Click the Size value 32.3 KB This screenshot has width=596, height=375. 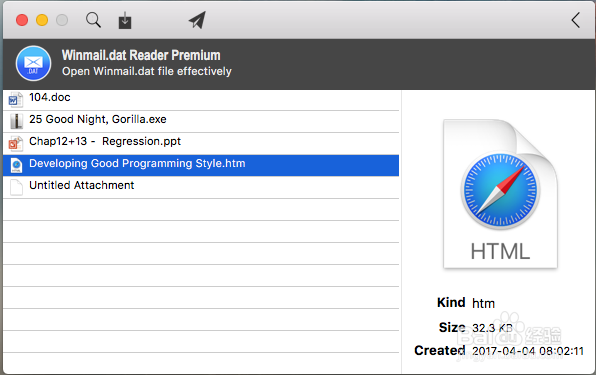[492, 328]
